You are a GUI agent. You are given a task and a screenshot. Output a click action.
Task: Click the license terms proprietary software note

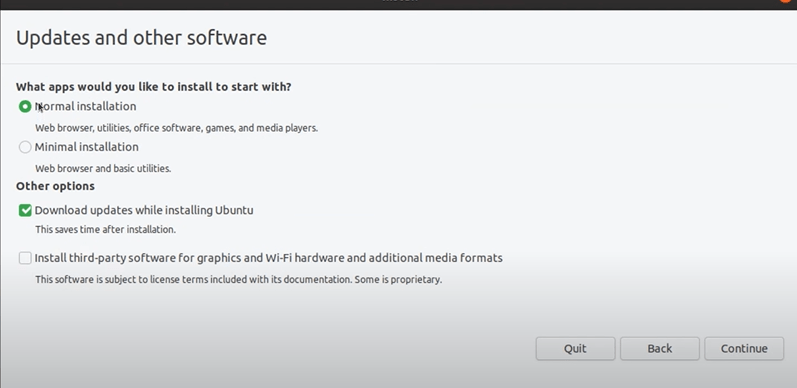click(x=238, y=279)
